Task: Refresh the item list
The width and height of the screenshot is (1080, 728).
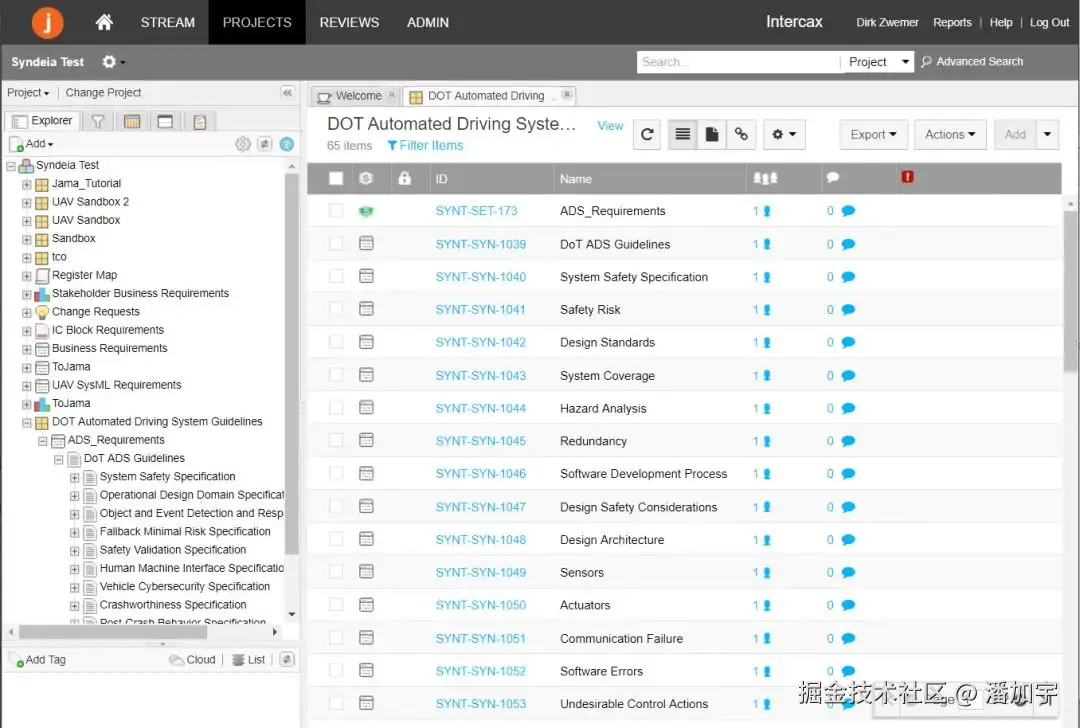Action: point(647,134)
